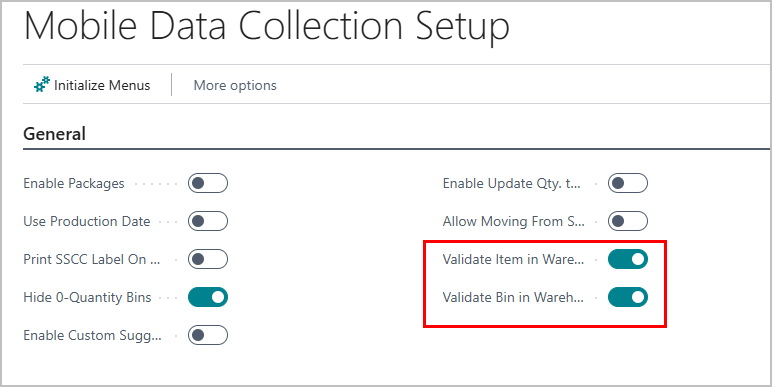772x387 pixels.
Task: Click the Initialize Menus action text
Action: coord(102,85)
